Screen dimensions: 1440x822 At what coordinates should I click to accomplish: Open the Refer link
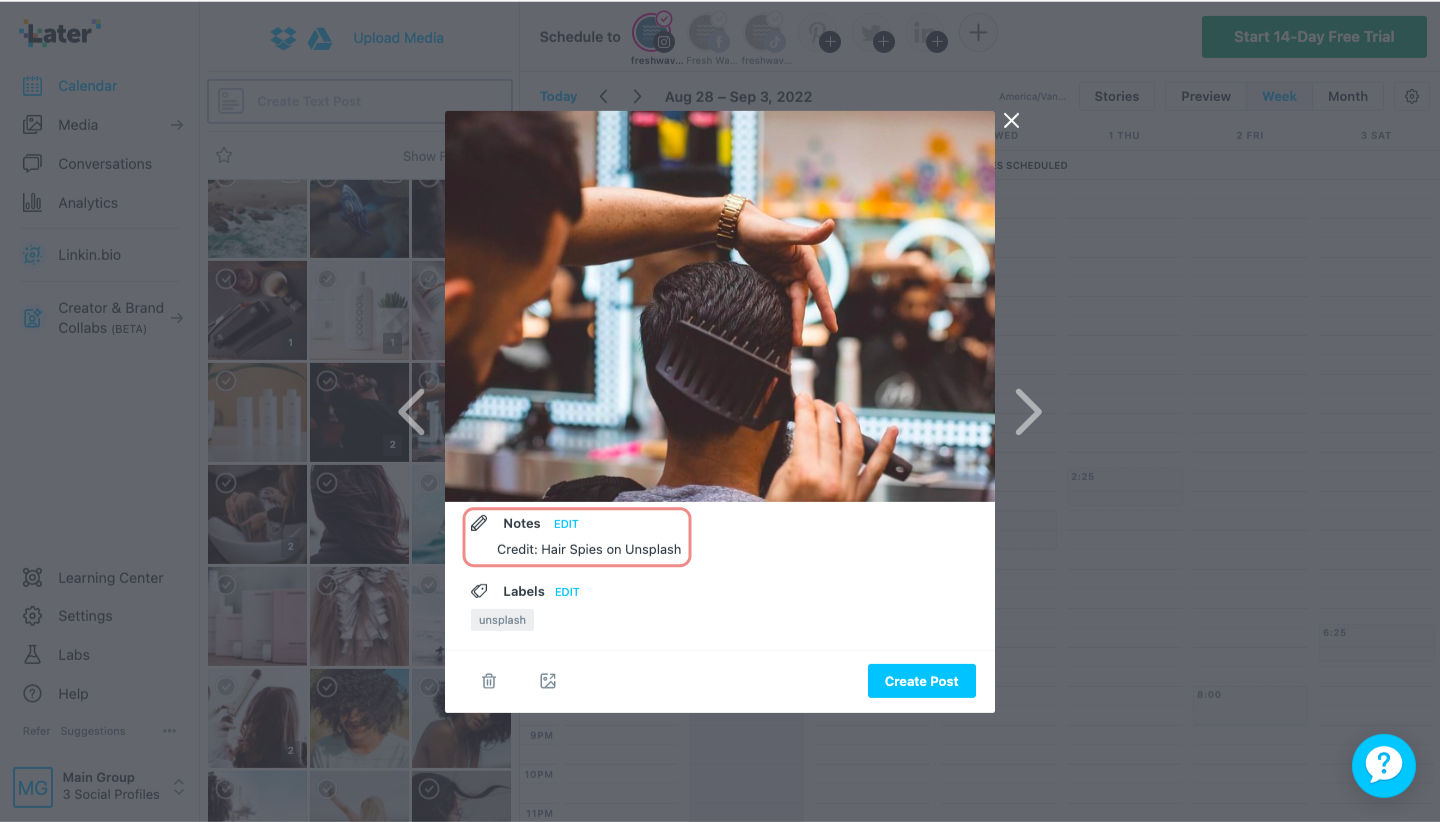pyautogui.click(x=36, y=731)
